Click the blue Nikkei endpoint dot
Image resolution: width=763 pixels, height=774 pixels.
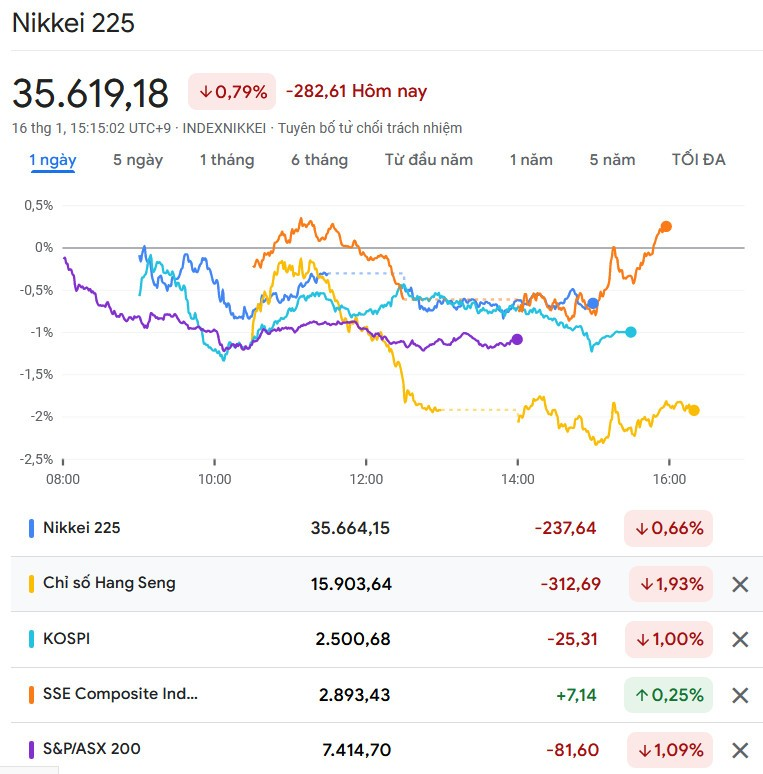pos(593,303)
